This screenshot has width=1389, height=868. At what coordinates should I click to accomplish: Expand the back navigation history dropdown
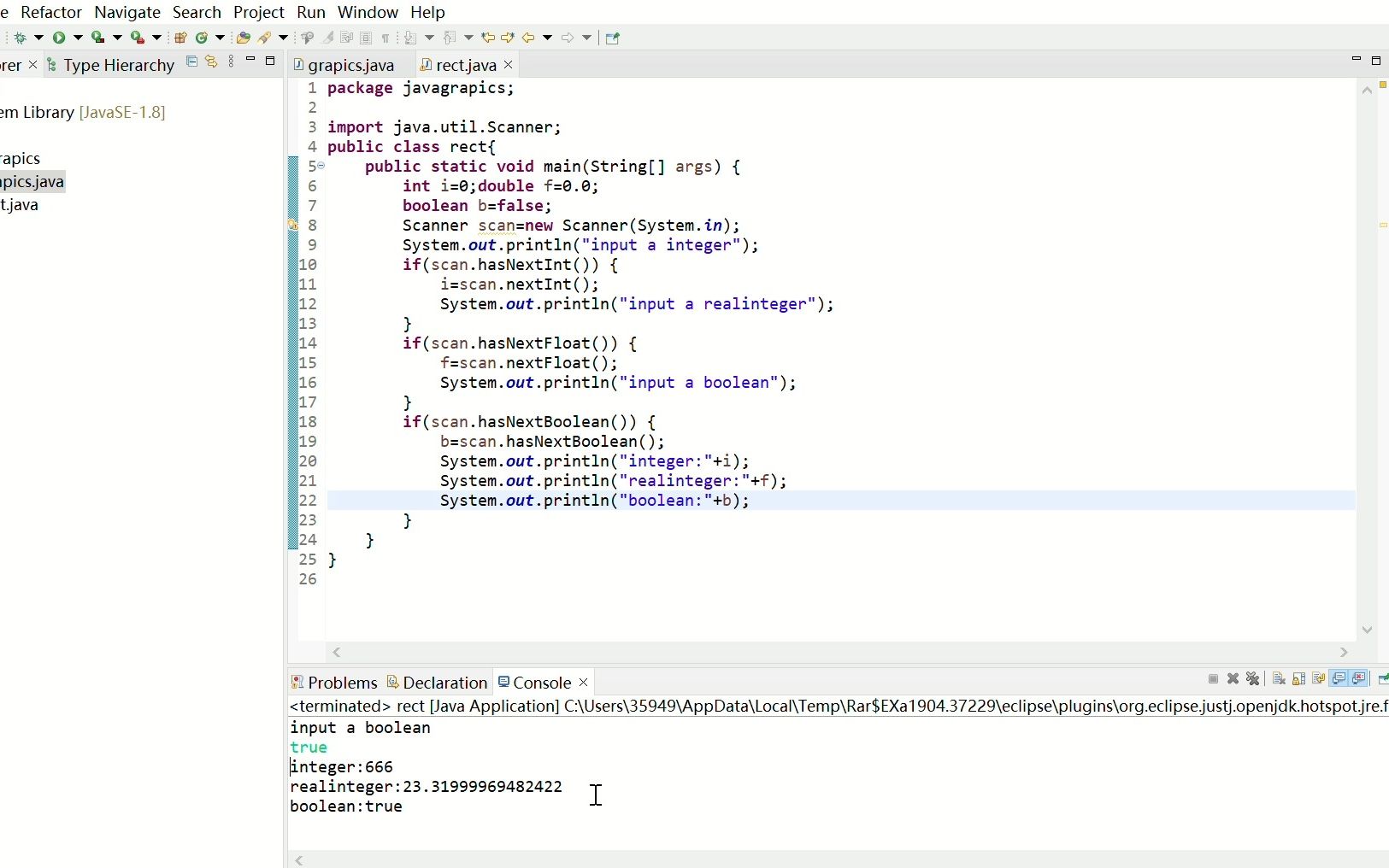[x=546, y=38]
